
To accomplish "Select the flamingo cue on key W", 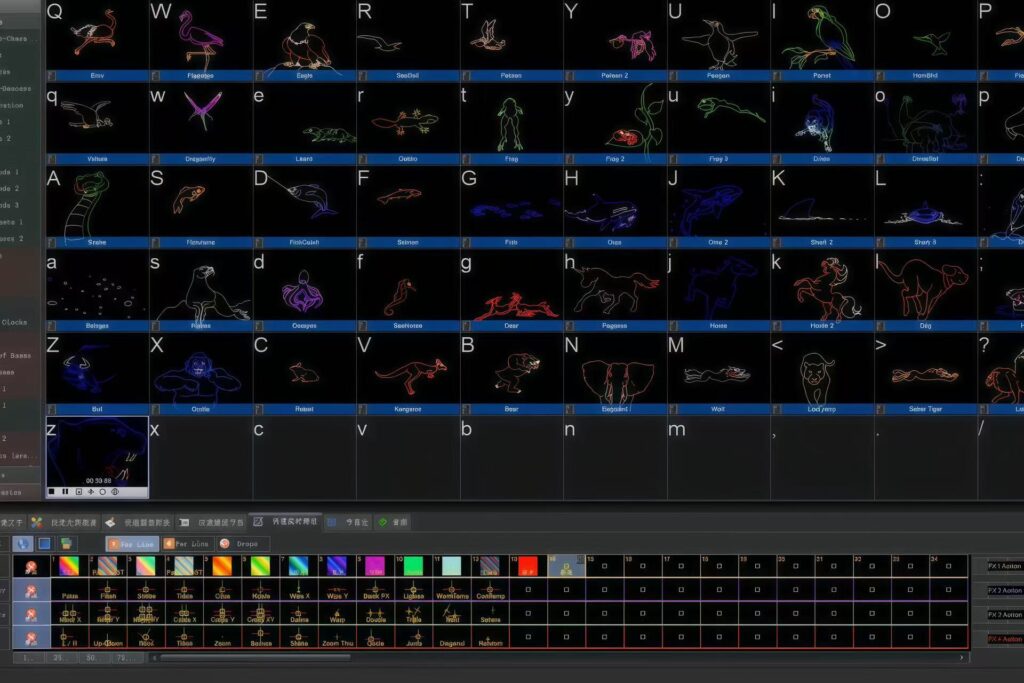I will click(x=200, y=38).
